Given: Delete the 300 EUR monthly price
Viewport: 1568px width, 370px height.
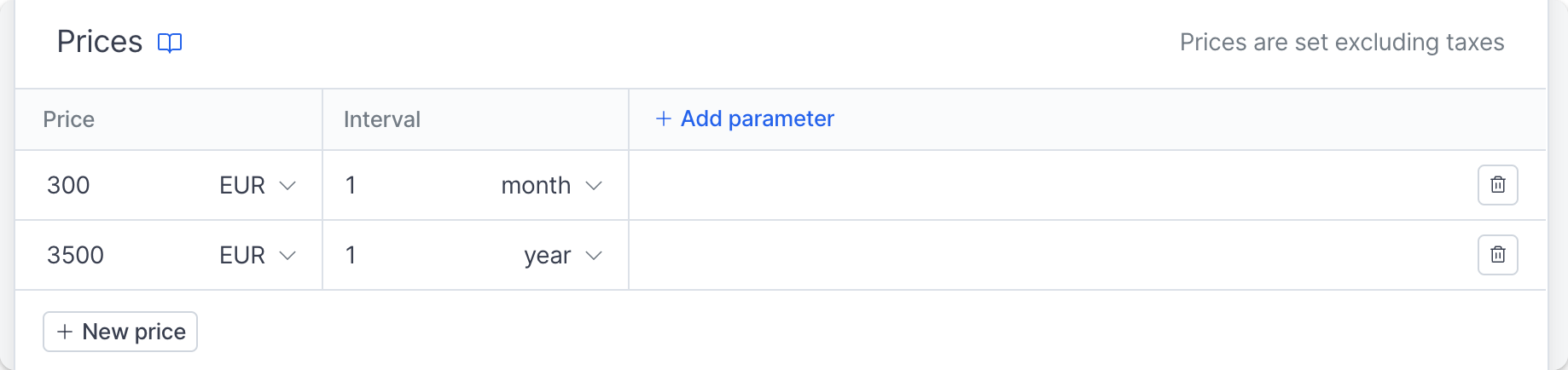Looking at the screenshot, I should point(1497,185).
